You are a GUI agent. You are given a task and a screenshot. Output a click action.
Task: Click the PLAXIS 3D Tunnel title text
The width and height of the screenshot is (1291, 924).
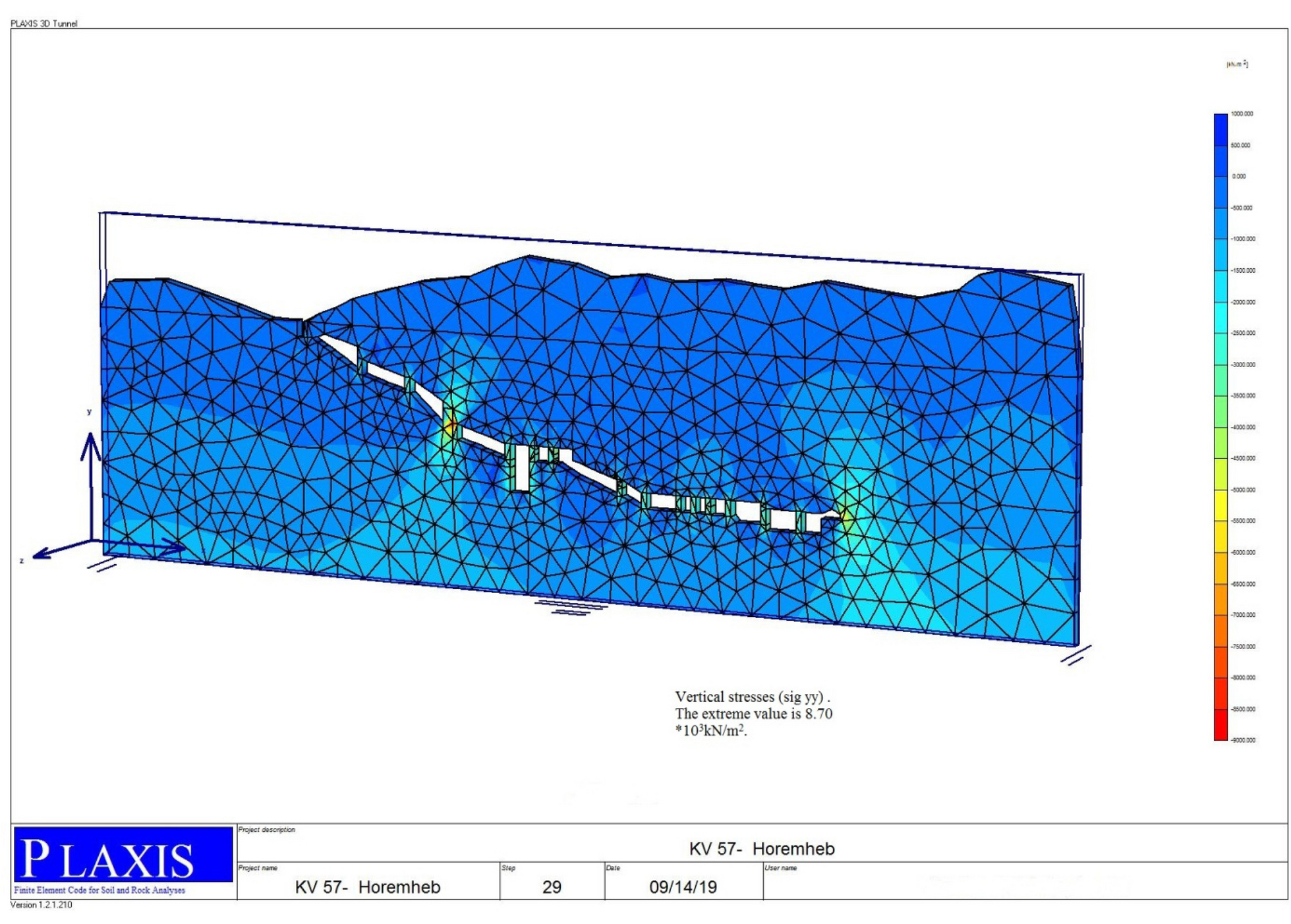tap(43, 24)
